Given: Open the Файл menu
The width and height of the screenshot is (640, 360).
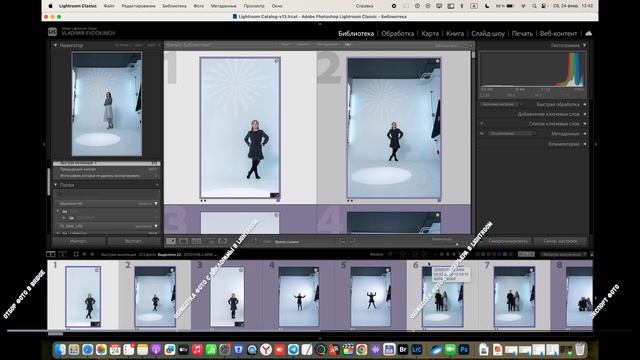Looking at the screenshot, I should tap(109, 6).
